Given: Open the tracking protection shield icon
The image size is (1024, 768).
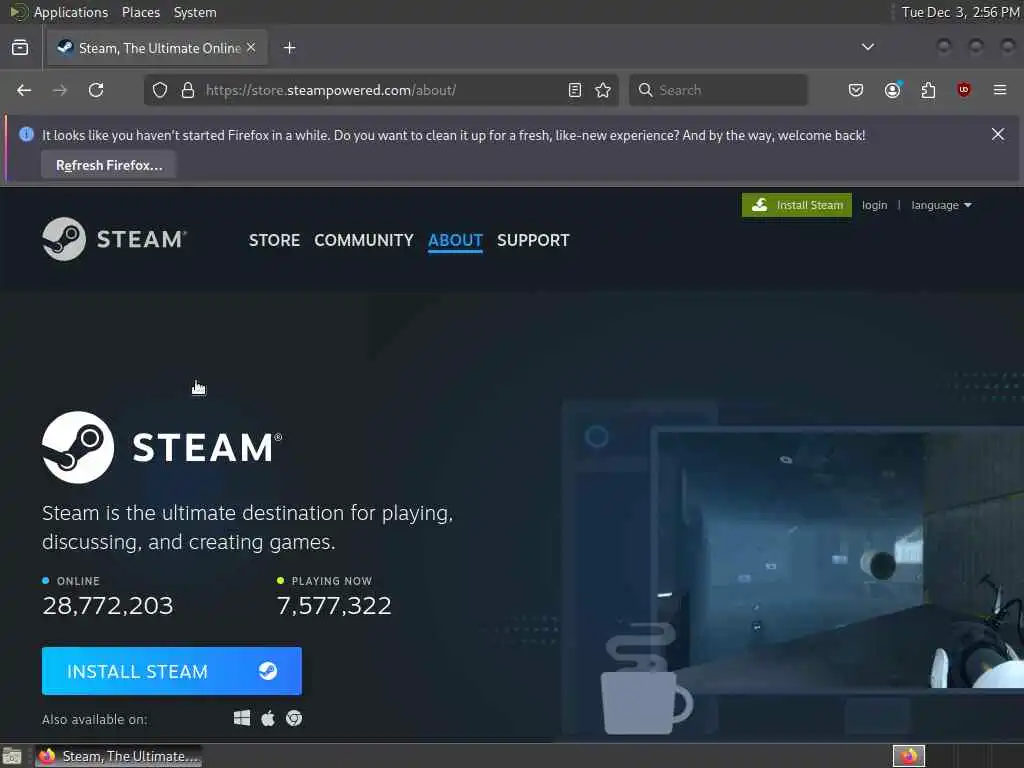Looking at the screenshot, I should pos(160,90).
